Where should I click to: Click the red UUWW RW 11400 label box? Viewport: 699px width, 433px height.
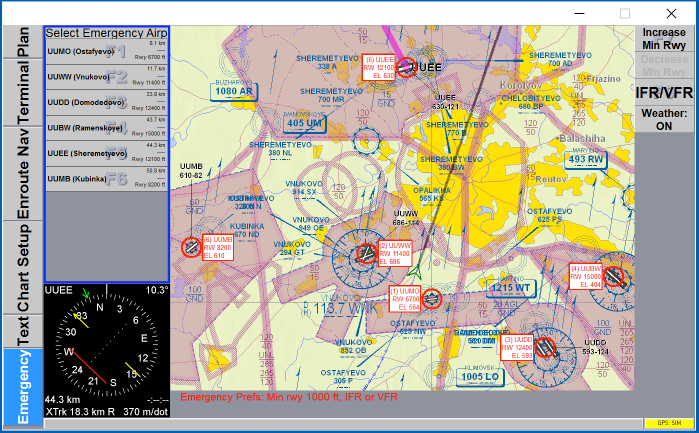394,254
